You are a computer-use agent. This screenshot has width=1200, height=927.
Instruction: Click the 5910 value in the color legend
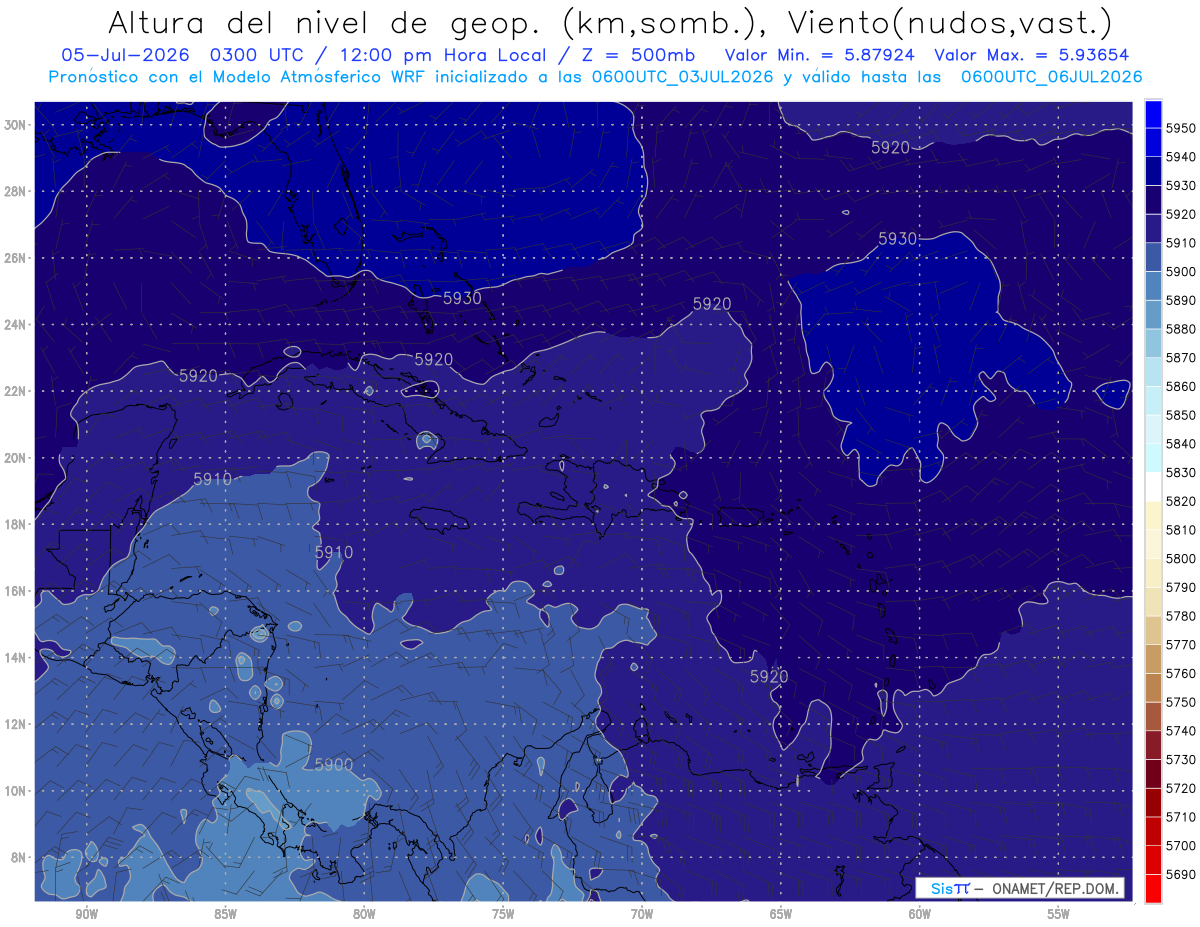point(1180,243)
